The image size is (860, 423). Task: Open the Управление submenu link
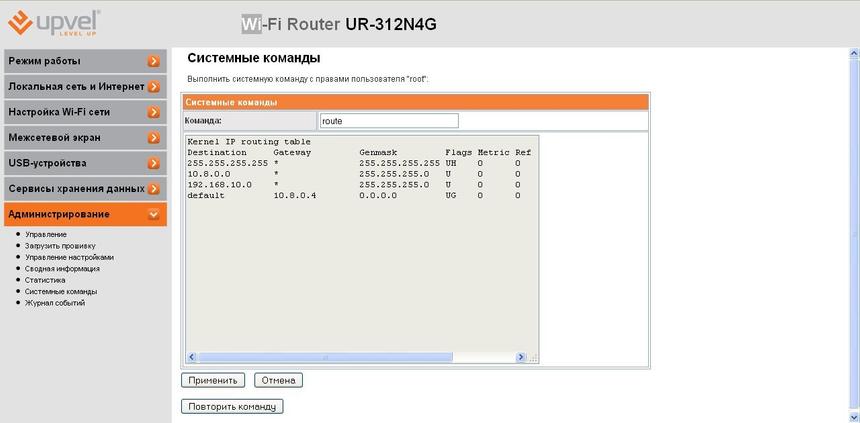(x=46, y=235)
